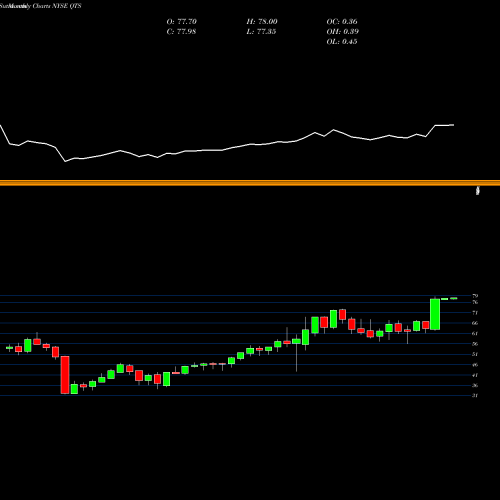Click the 'OC: 0.36' value
Viewport: 500px width, 500px height.
tap(342, 22)
